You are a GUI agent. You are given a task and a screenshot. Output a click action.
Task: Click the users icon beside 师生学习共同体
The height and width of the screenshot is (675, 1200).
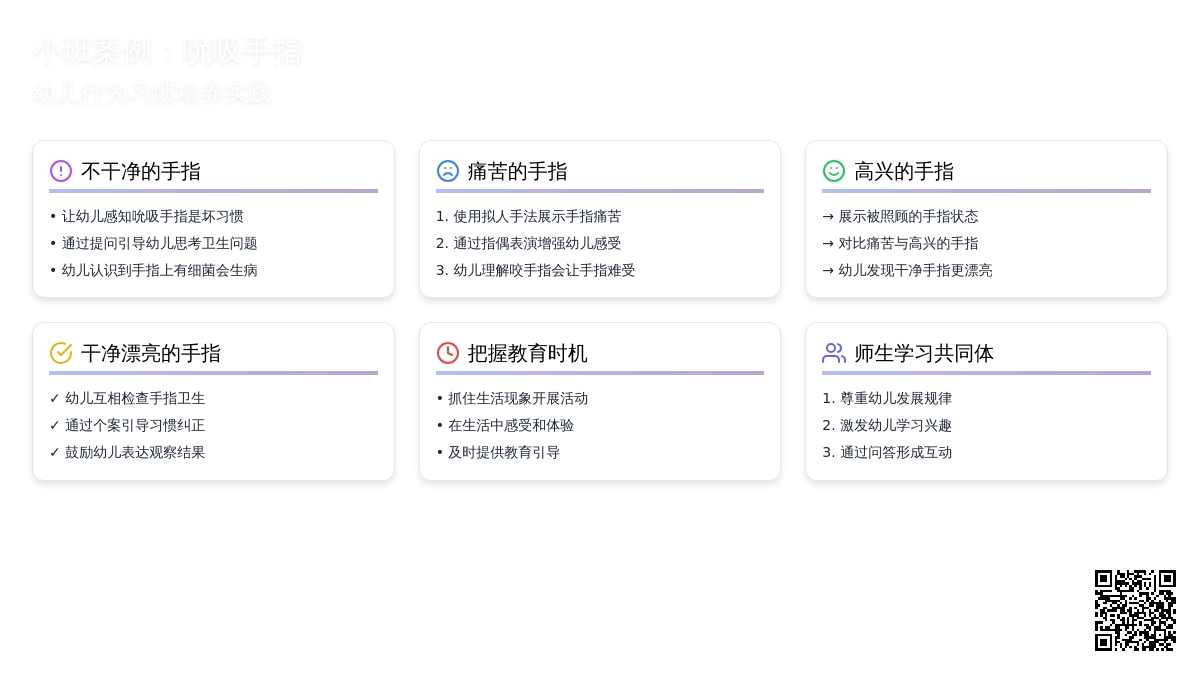pyautogui.click(x=834, y=353)
